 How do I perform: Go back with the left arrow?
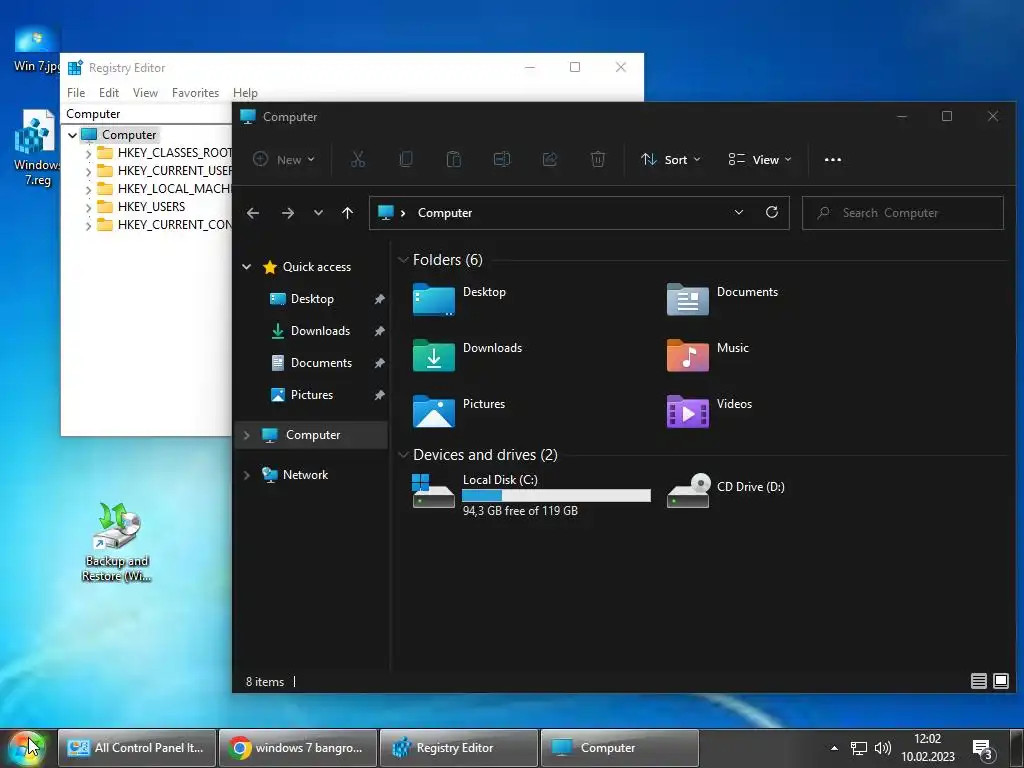(x=253, y=213)
